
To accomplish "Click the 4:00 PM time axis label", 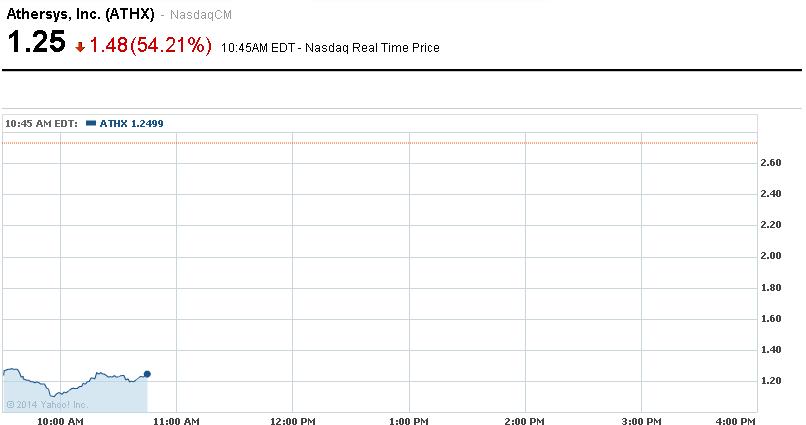I will [x=736, y=421].
